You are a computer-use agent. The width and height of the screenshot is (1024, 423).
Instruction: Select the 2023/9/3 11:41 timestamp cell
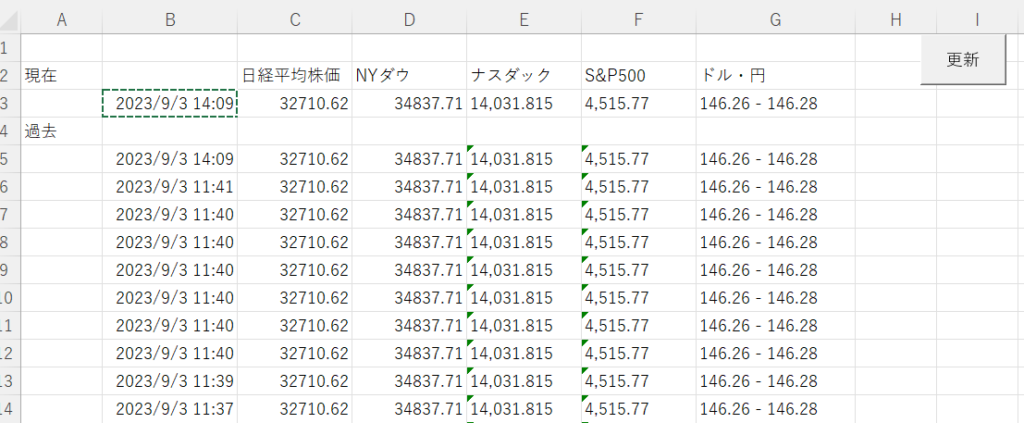[170, 187]
